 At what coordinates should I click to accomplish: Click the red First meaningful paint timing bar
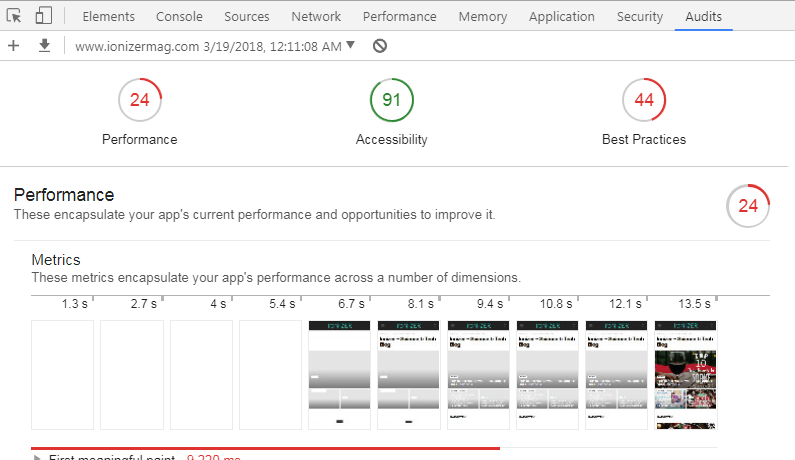pyautogui.click(x=265, y=448)
